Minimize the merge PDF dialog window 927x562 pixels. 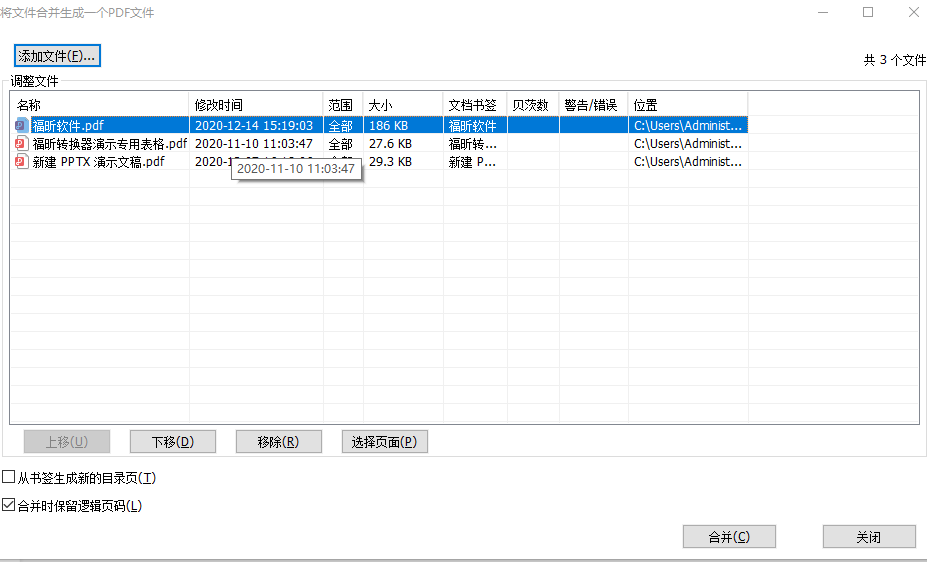[x=823, y=12]
